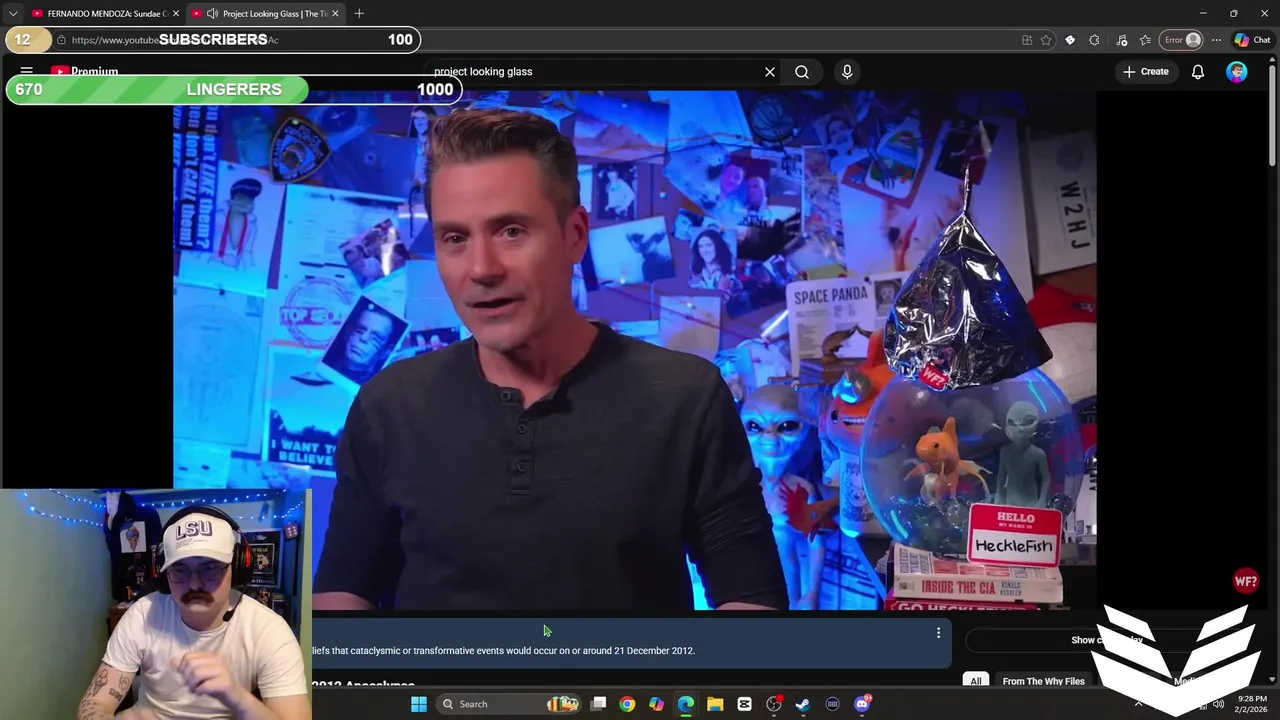Add this page to favorites star
1280x720 pixels.
tap(1046, 40)
